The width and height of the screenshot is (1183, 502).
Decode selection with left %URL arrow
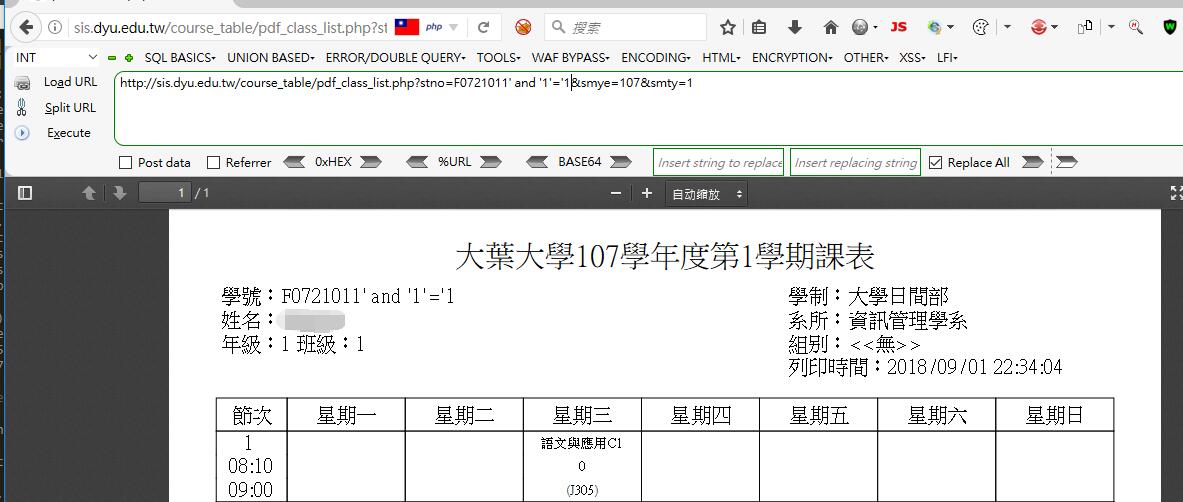coord(417,162)
